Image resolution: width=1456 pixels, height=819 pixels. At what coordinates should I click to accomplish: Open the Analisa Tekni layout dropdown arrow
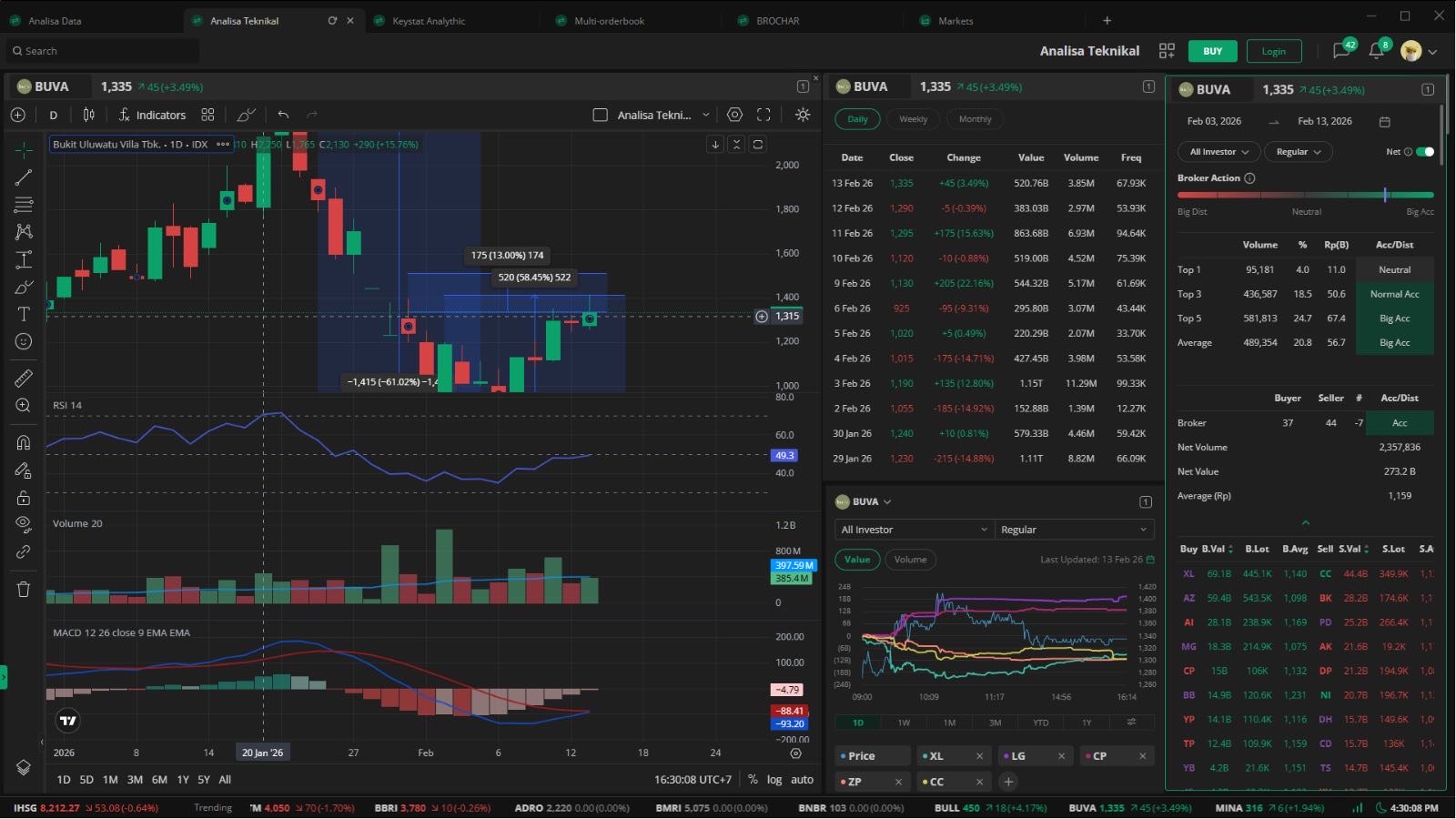pos(706,115)
